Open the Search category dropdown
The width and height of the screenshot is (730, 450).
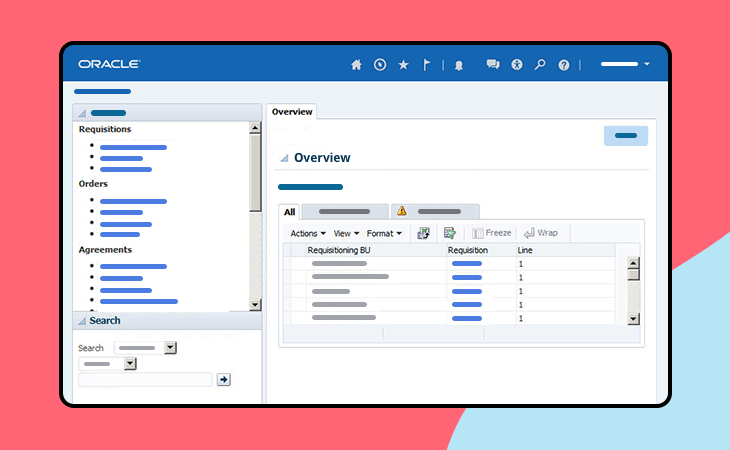click(x=170, y=348)
